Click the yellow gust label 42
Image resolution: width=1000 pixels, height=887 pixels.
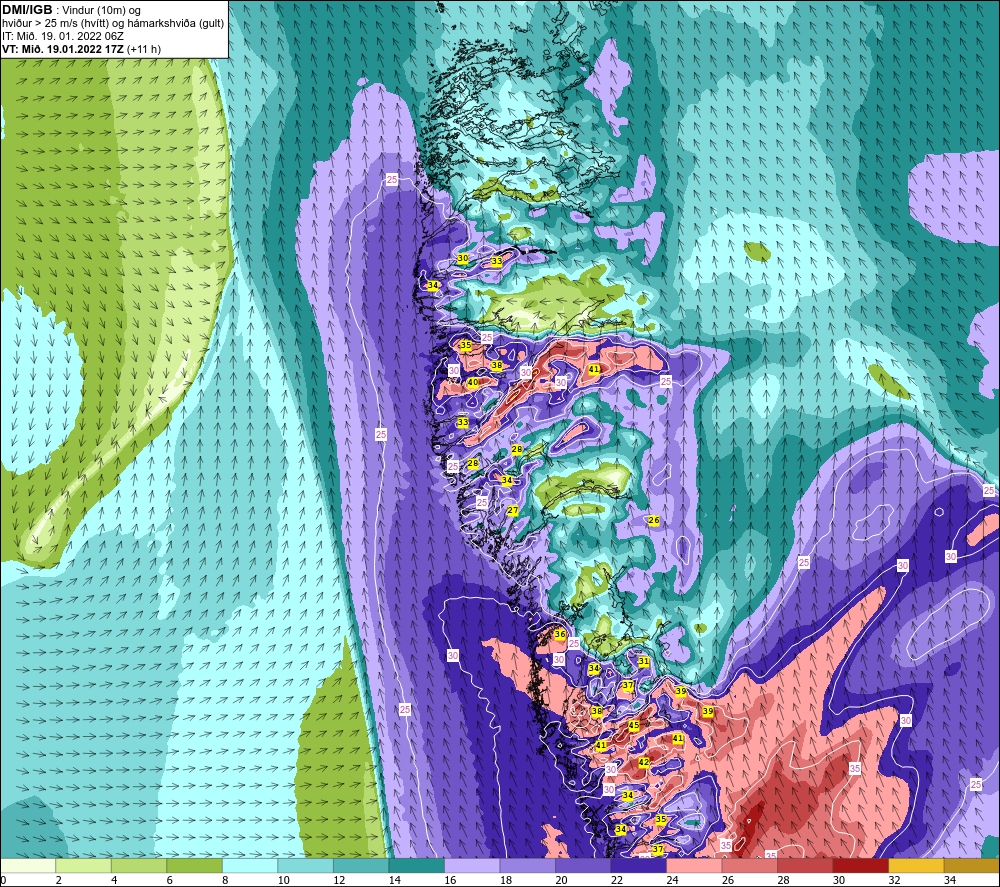(643, 762)
